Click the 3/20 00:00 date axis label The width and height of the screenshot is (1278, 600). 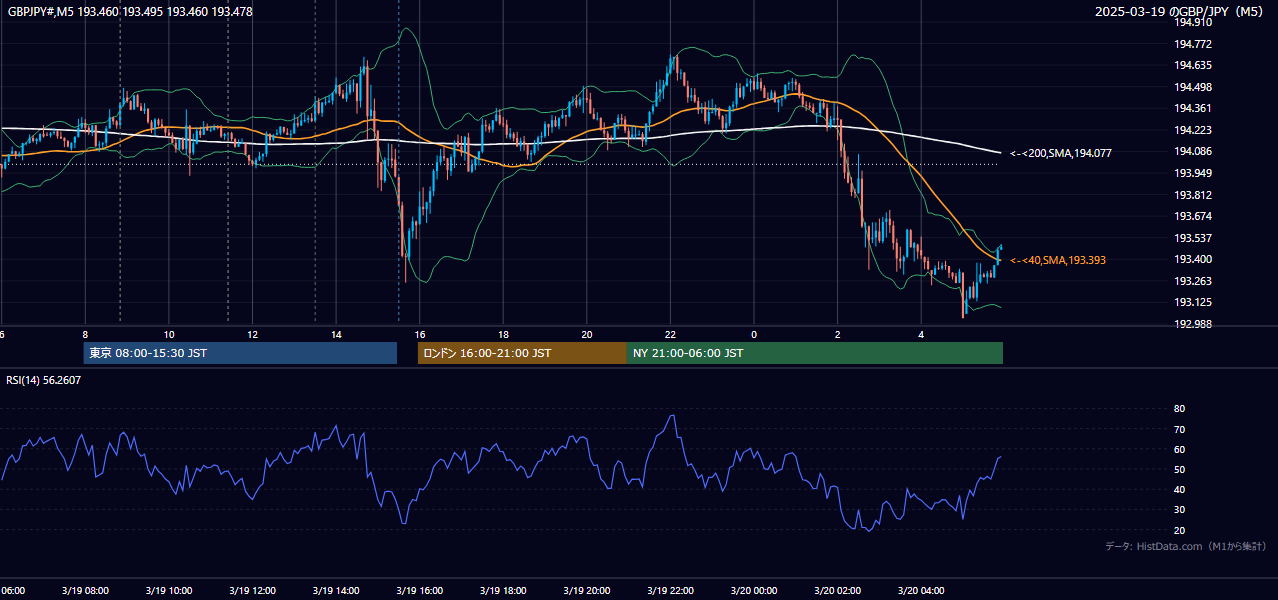tap(754, 591)
